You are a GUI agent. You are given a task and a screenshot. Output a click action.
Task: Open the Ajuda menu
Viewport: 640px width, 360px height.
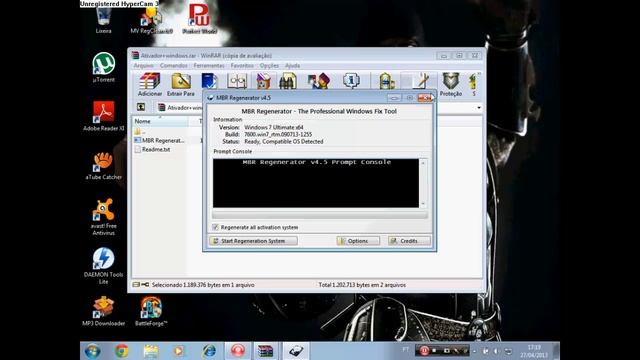(292, 65)
